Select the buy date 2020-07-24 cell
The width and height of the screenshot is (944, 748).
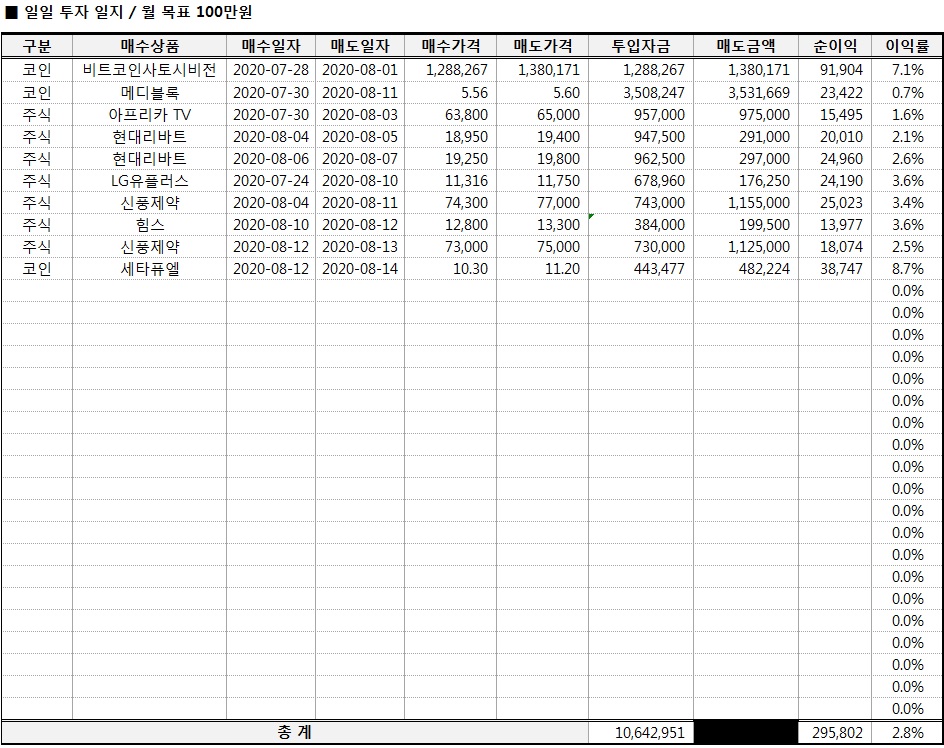click(271, 181)
